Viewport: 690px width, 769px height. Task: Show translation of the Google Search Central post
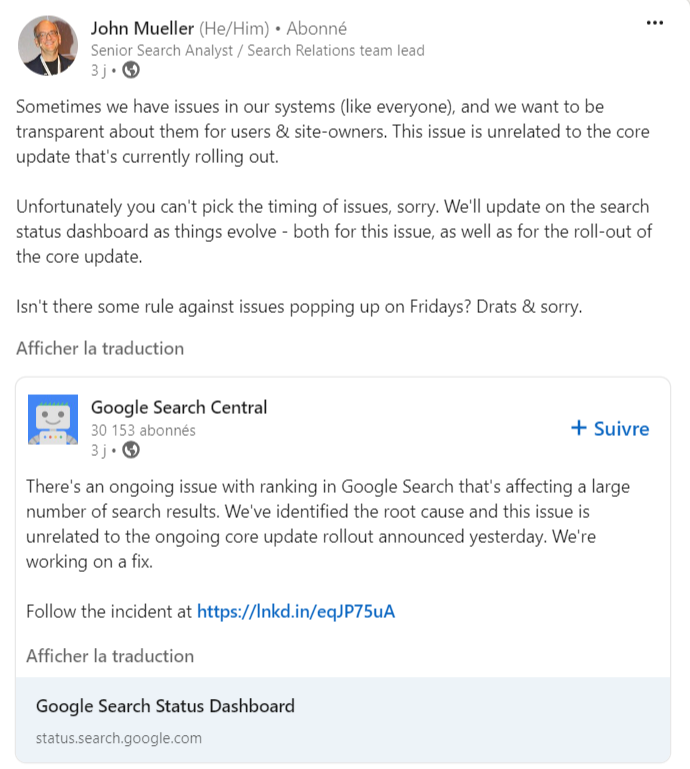pos(110,656)
